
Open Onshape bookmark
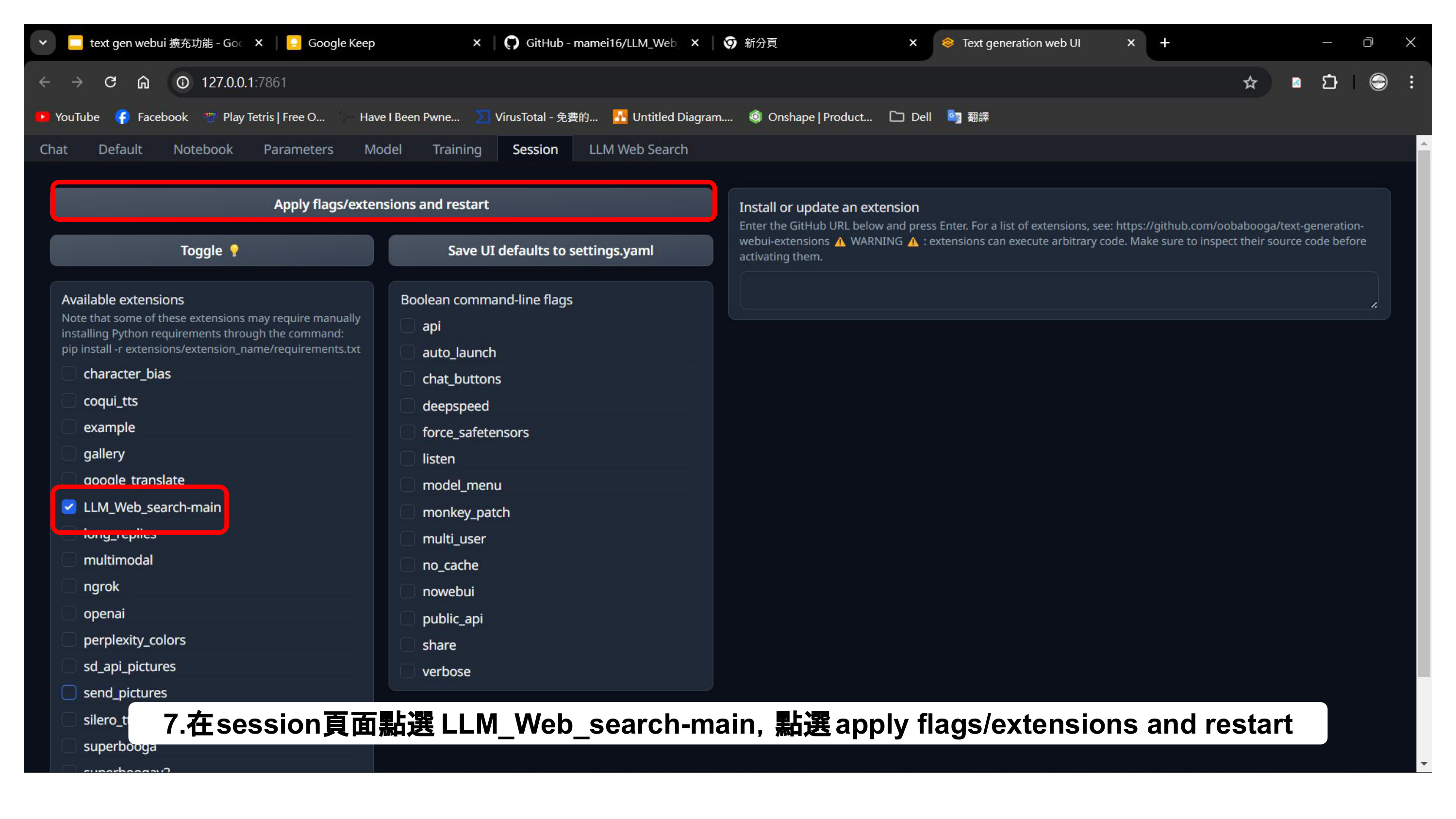811,117
